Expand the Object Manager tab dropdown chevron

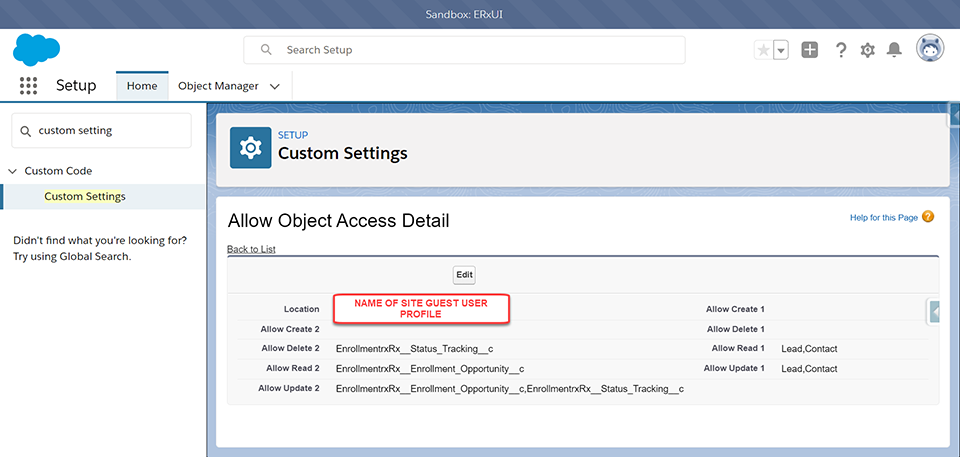[x=275, y=86]
